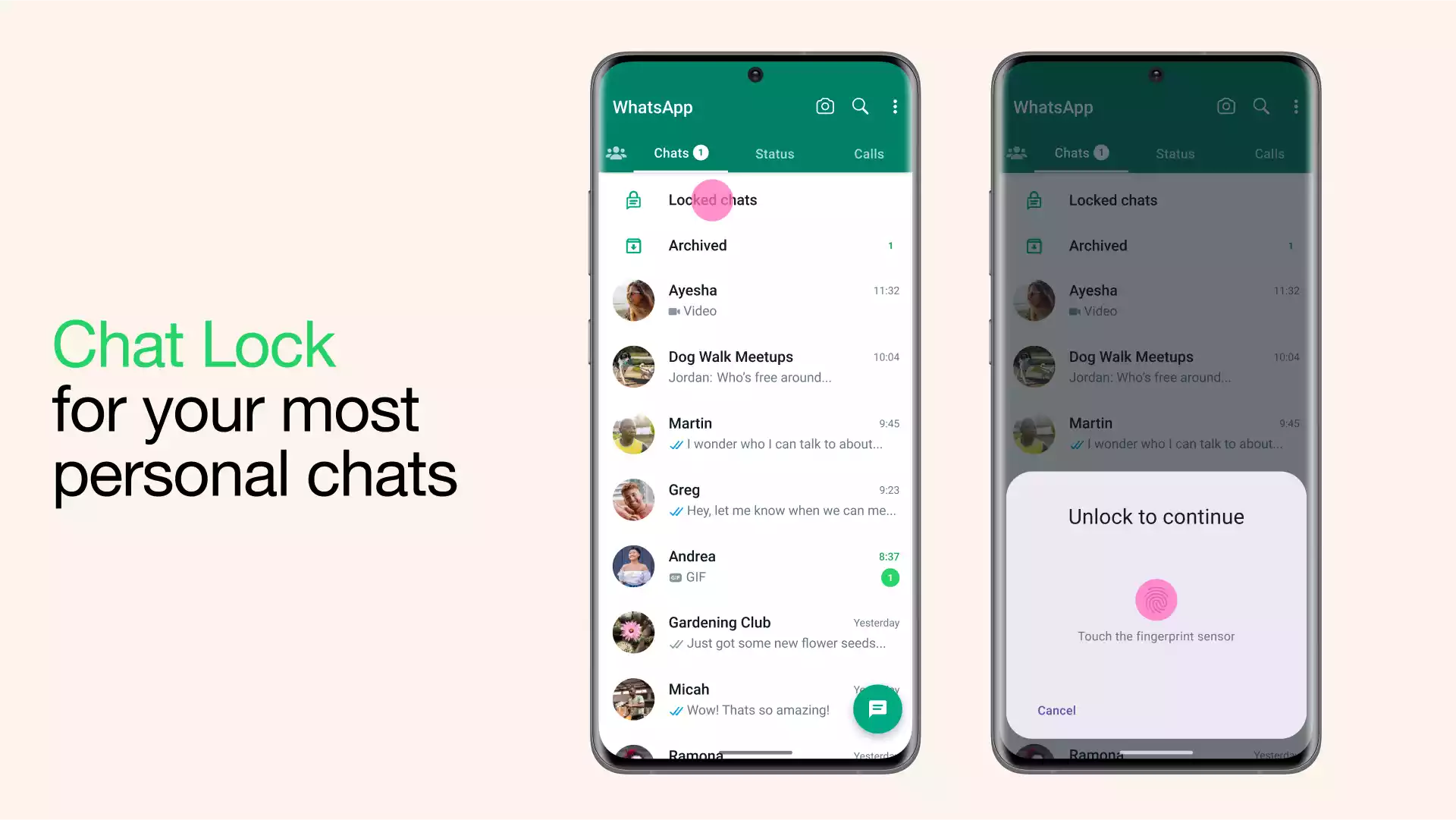Tap the fingerprint sensor icon
The width and height of the screenshot is (1456, 820).
[x=1156, y=599]
